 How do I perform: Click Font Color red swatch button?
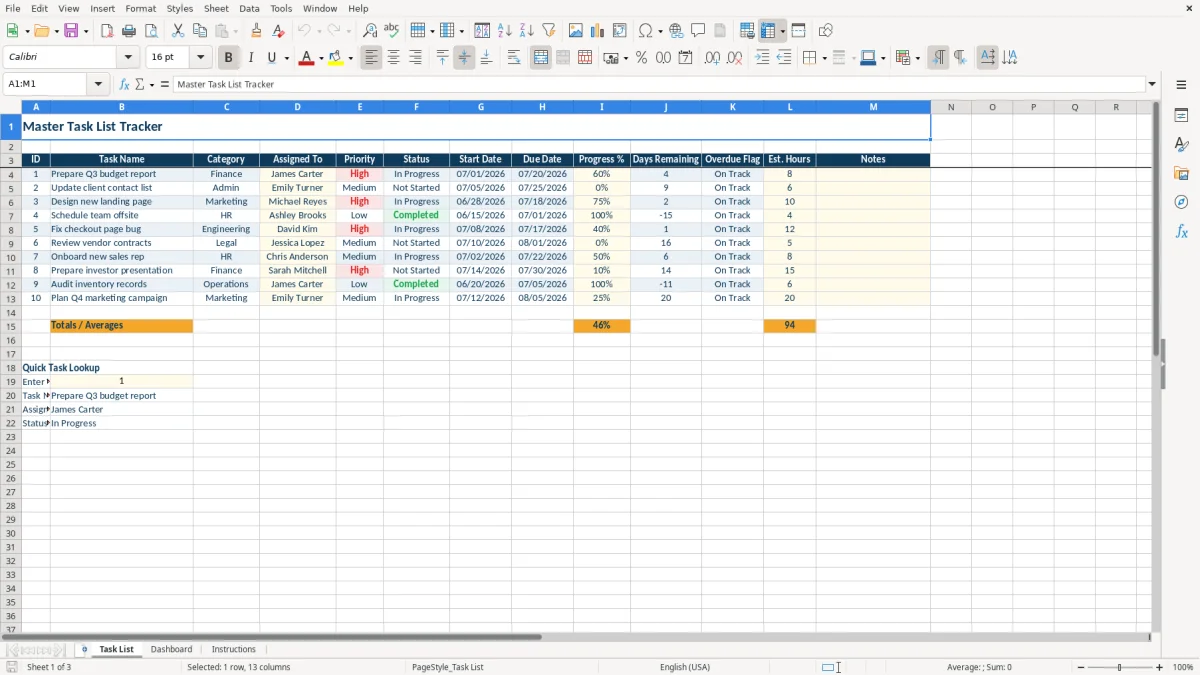pos(306,58)
